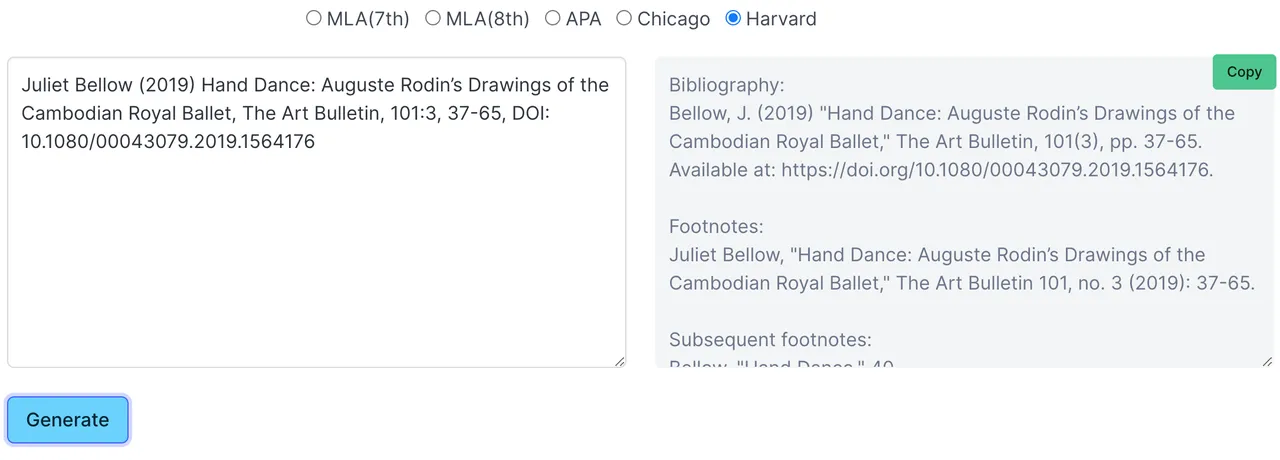Choose the MLA(8th) radio option
Image resolution: width=1280 pixels, height=460 pixels.
433,18
